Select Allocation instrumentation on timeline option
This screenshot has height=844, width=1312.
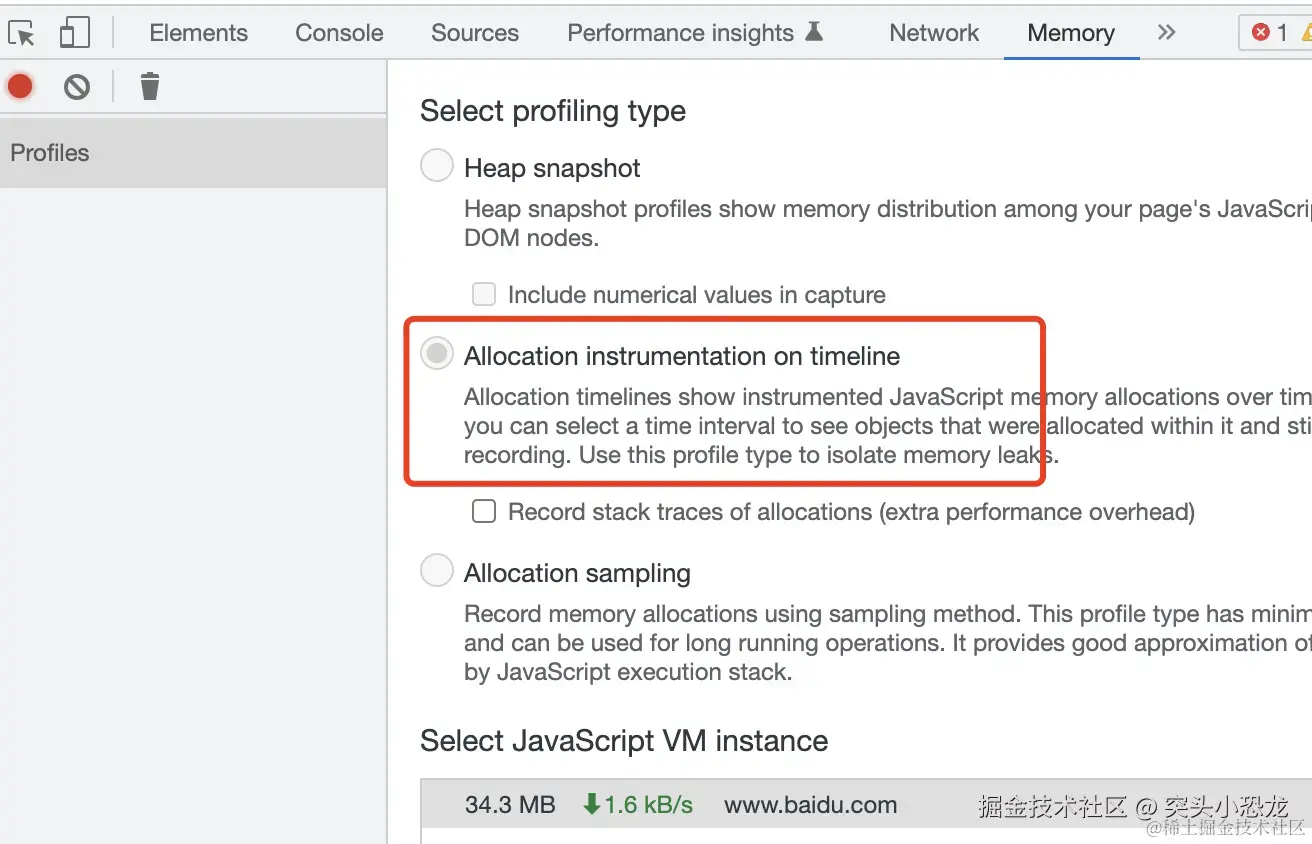pyautogui.click(x=437, y=354)
